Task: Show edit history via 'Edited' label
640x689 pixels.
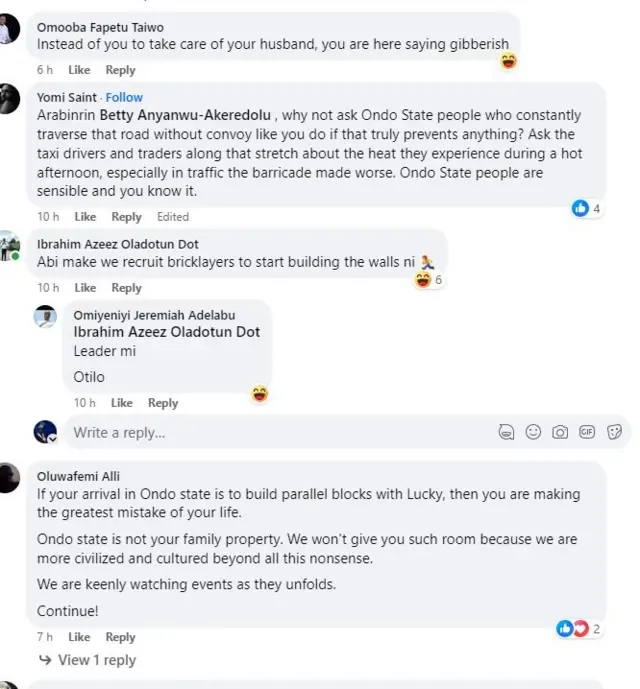Action: pos(173,217)
